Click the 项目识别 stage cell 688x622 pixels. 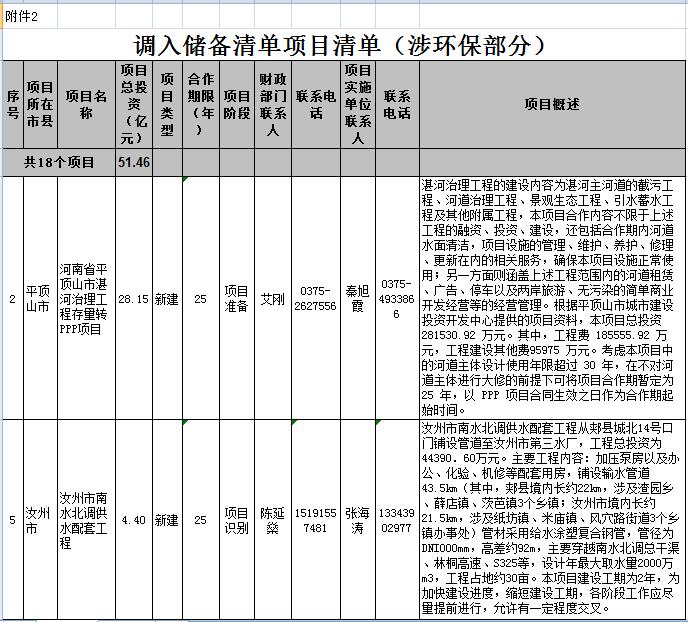pyautogui.click(x=236, y=520)
